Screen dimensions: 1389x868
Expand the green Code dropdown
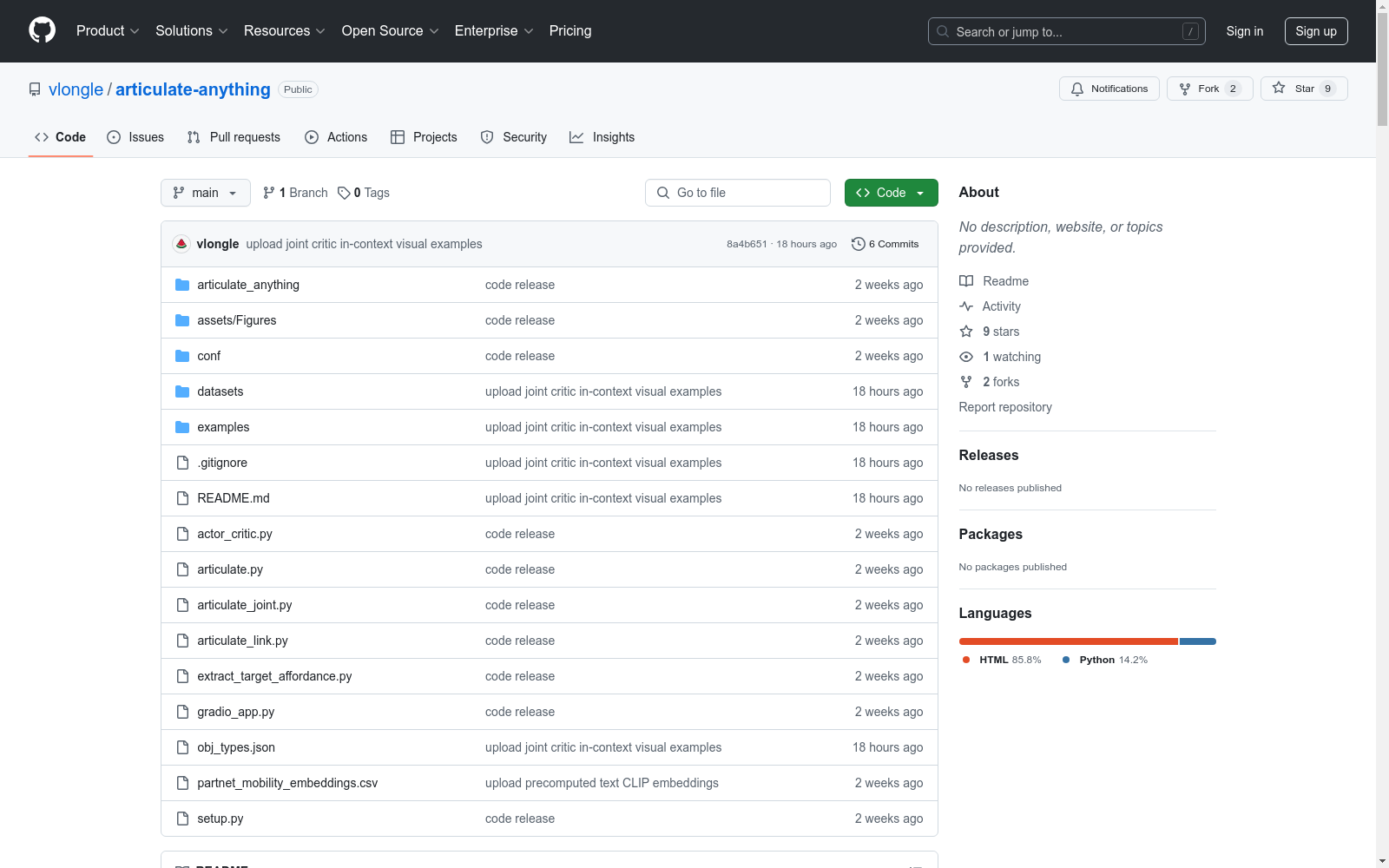tap(891, 193)
